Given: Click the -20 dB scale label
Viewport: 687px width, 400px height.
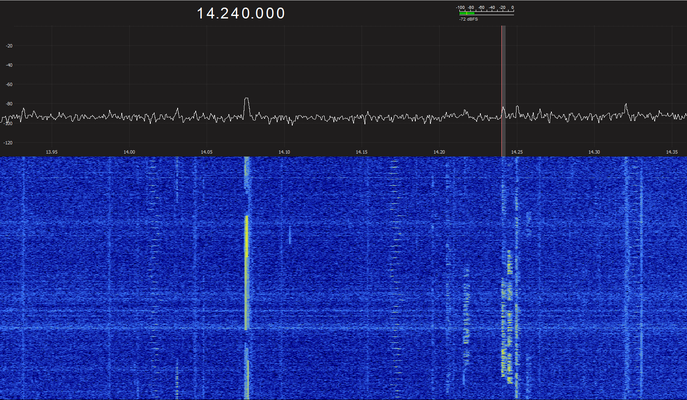Looking at the screenshot, I should tap(9, 46).
